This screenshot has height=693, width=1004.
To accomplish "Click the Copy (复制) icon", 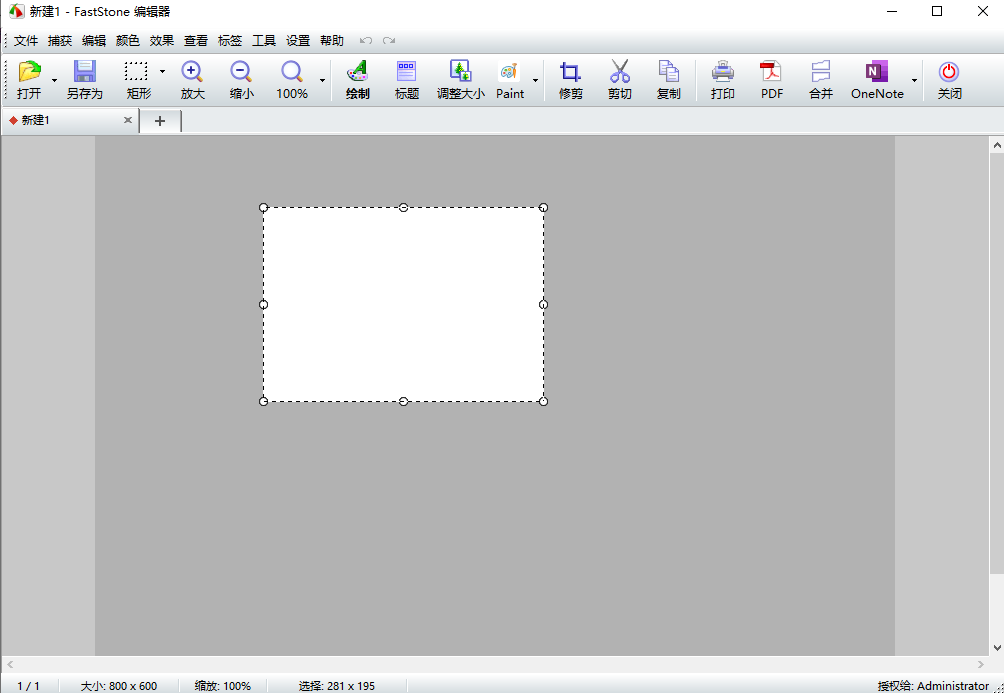I will click(x=668, y=71).
